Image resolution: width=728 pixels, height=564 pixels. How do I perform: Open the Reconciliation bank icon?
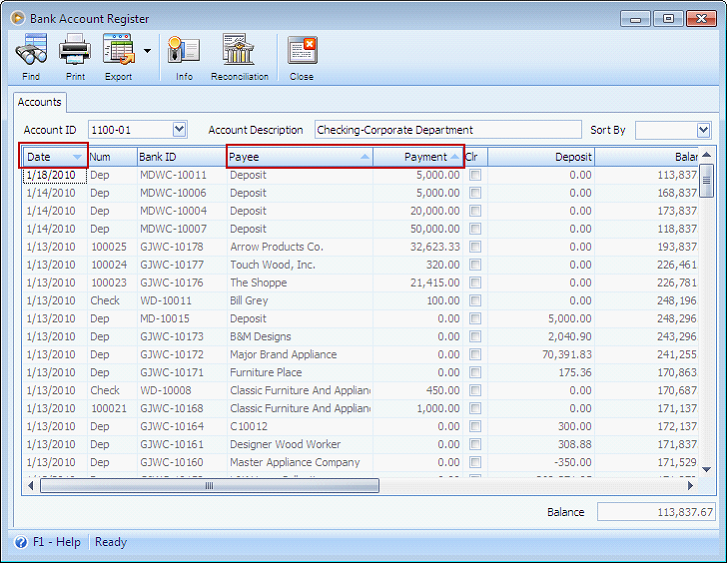239,50
